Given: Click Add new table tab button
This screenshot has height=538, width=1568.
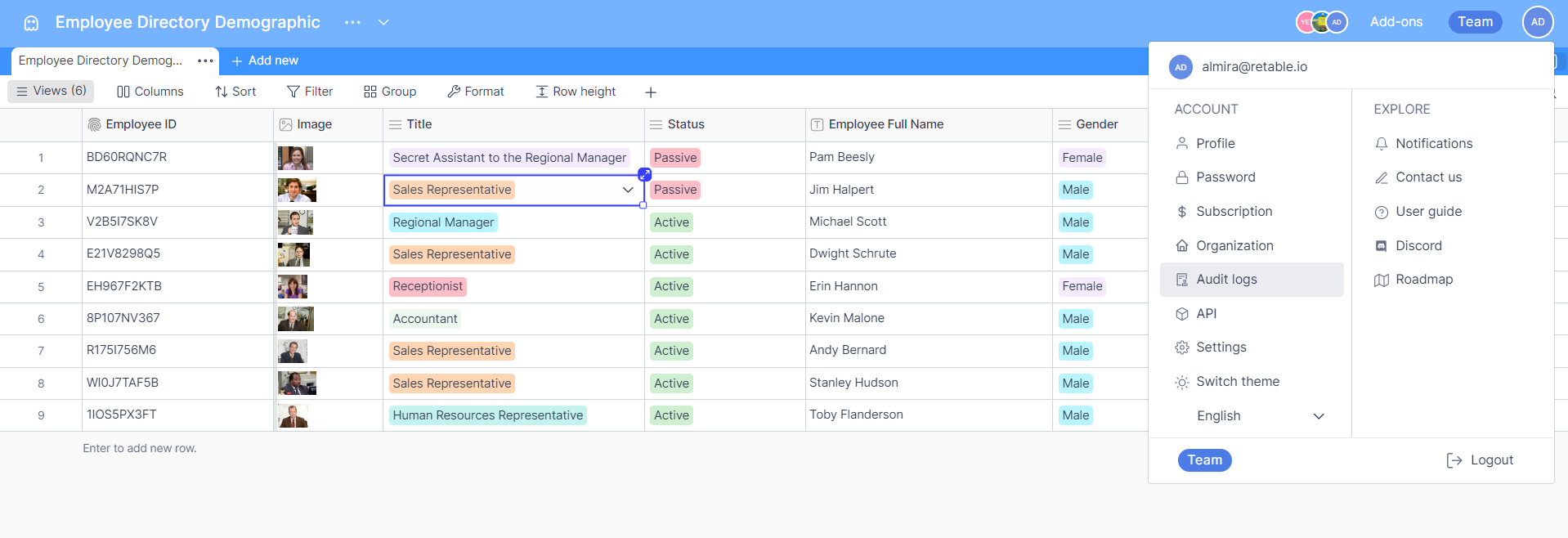Looking at the screenshot, I should pos(265,61).
